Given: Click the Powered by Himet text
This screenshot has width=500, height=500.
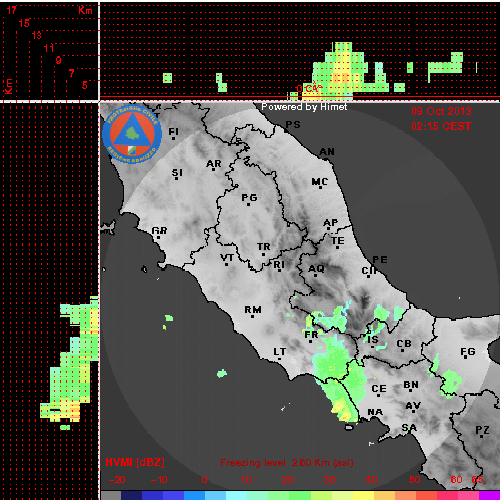Looking at the screenshot, I should point(304,107).
